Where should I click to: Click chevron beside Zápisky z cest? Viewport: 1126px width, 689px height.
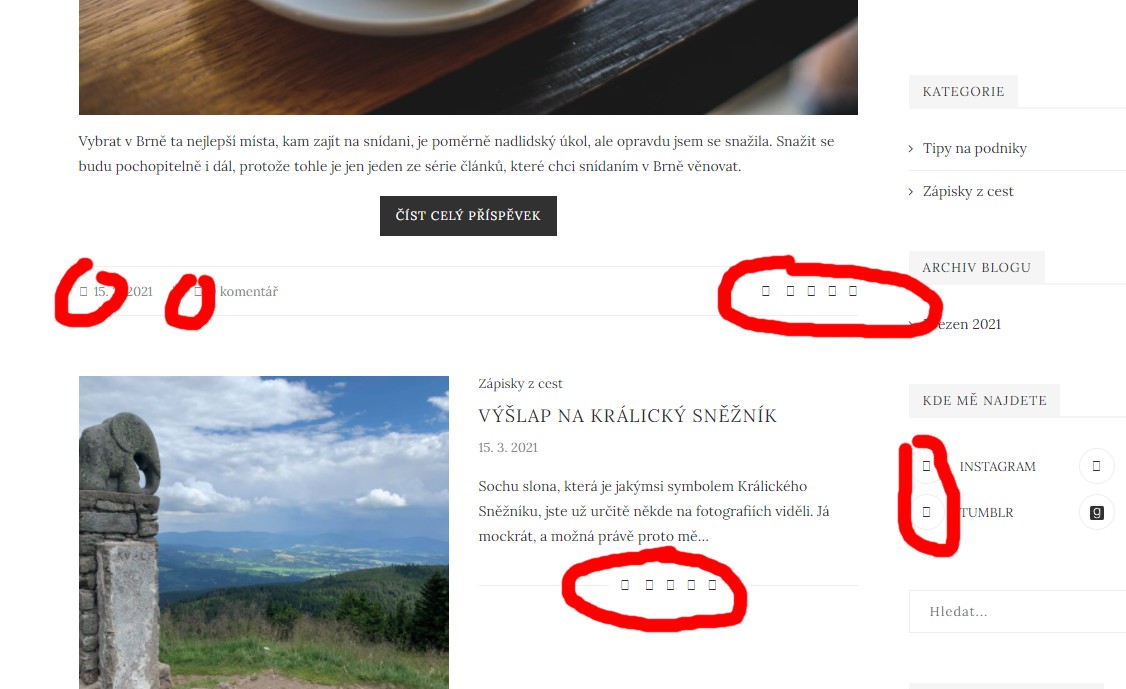pos(911,192)
